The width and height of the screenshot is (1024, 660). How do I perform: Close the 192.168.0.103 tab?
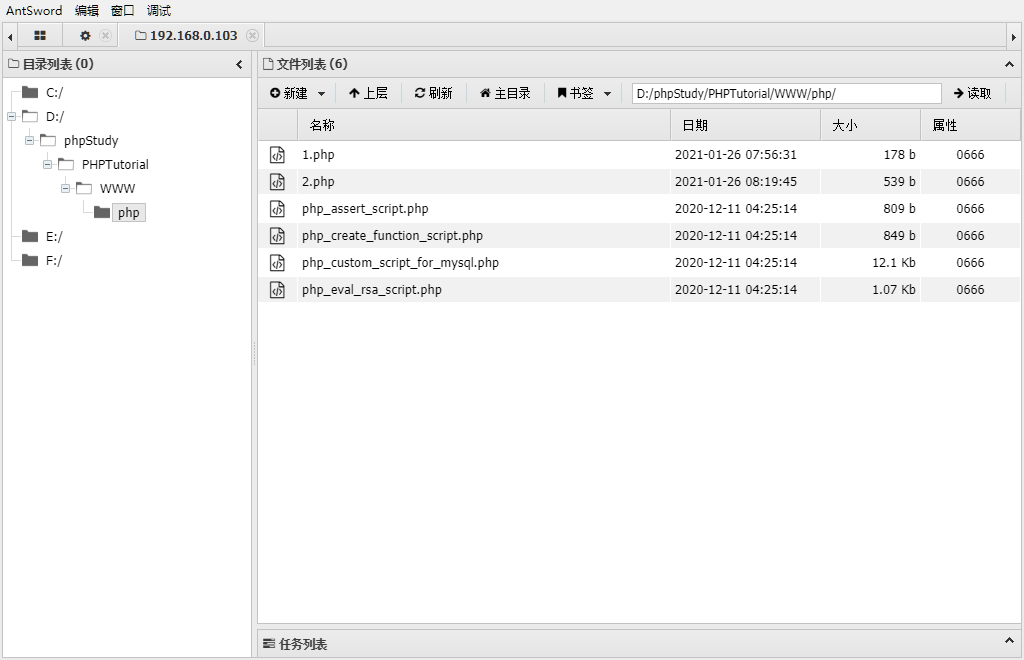pos(252,36)
